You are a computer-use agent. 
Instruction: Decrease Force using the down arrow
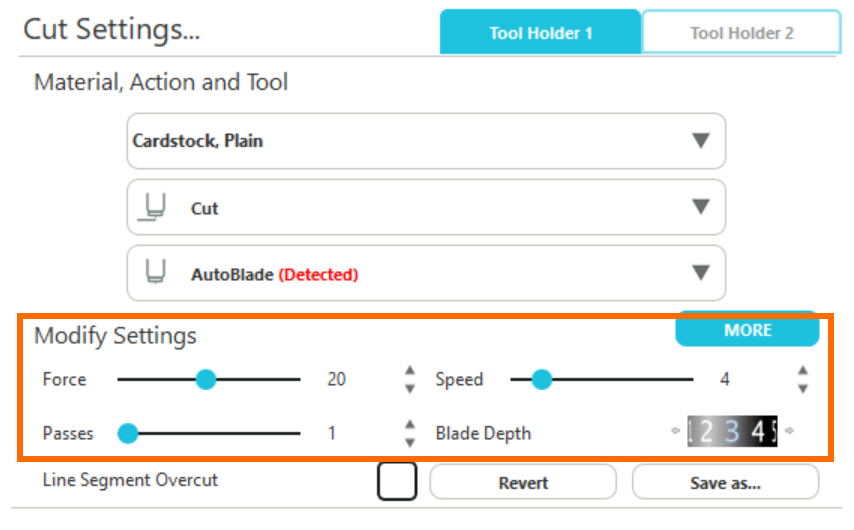coord(410,387)
